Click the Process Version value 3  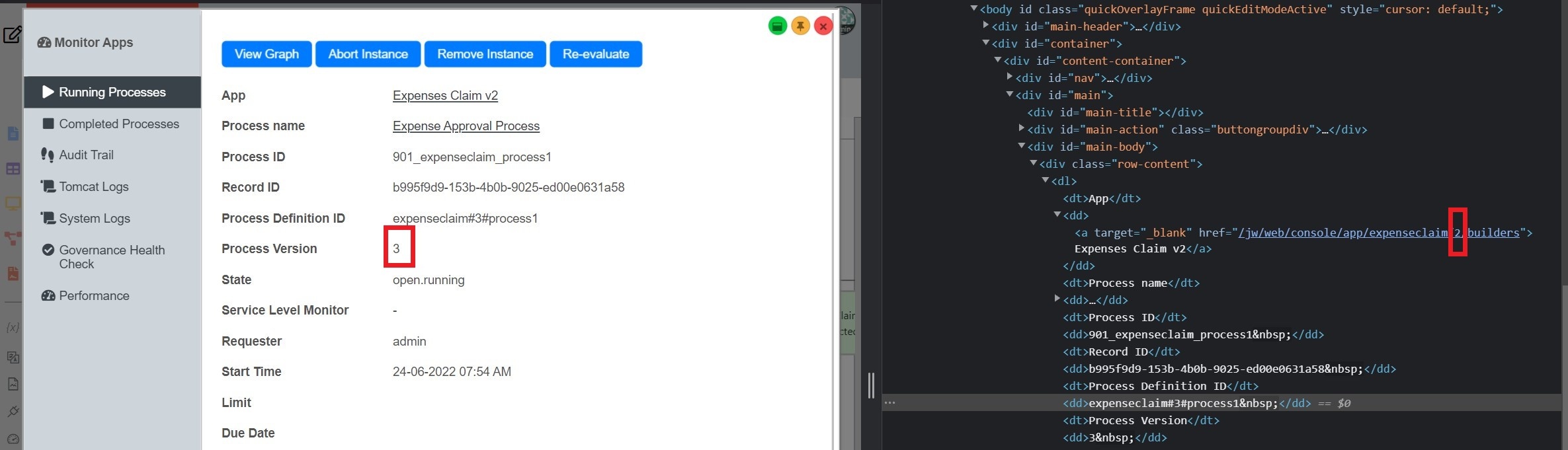396,248
